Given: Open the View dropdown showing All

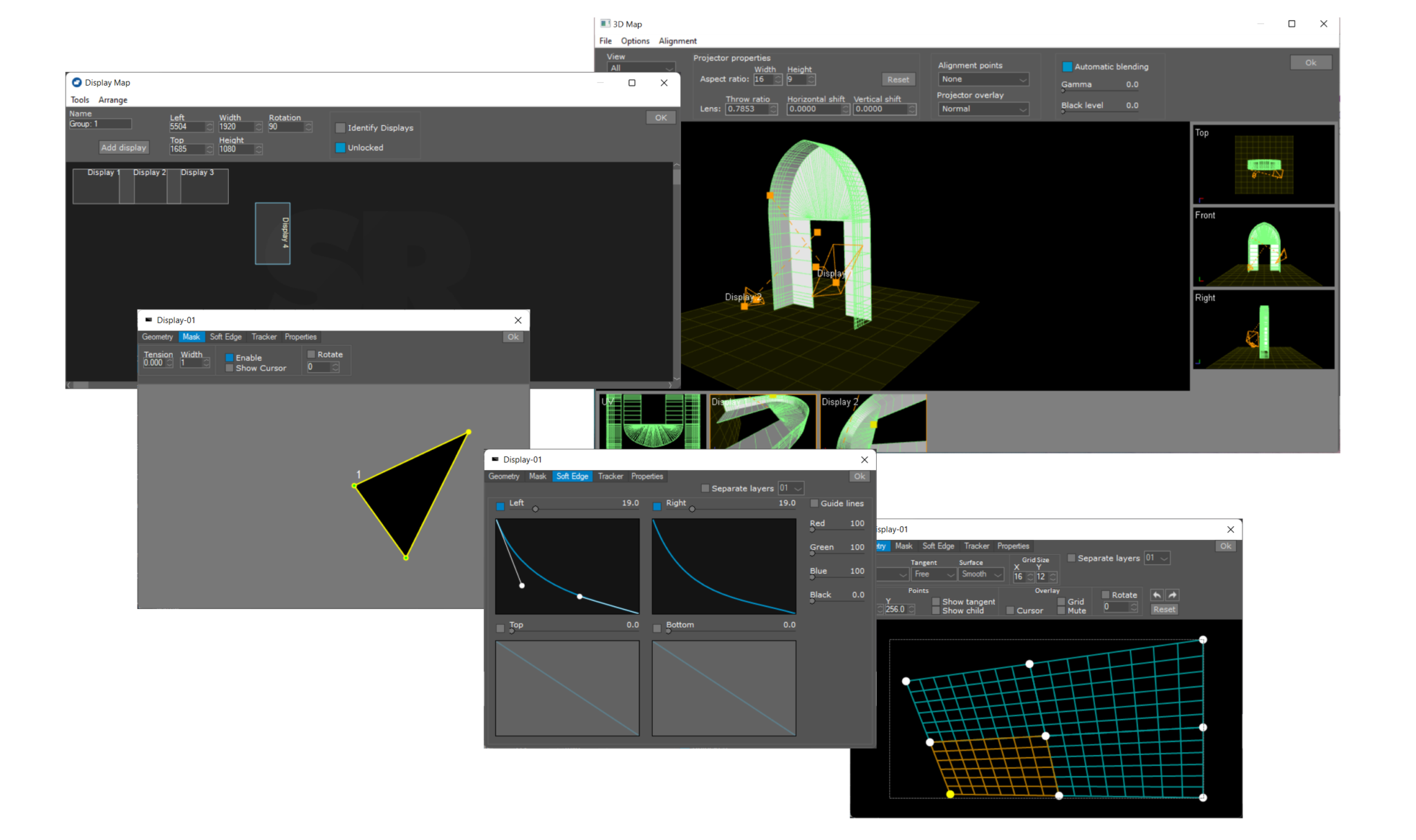Looking at the screenshot, I should 641,68.
